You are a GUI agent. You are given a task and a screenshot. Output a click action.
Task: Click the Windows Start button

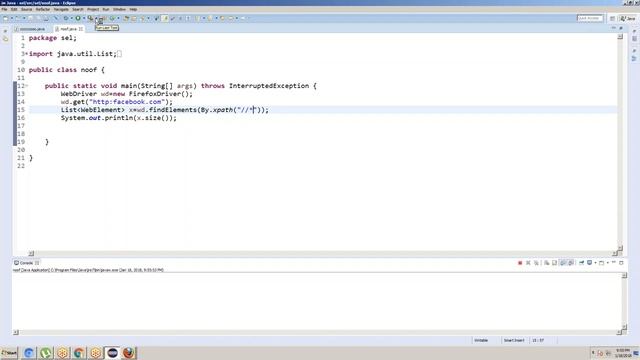[9, 353]
